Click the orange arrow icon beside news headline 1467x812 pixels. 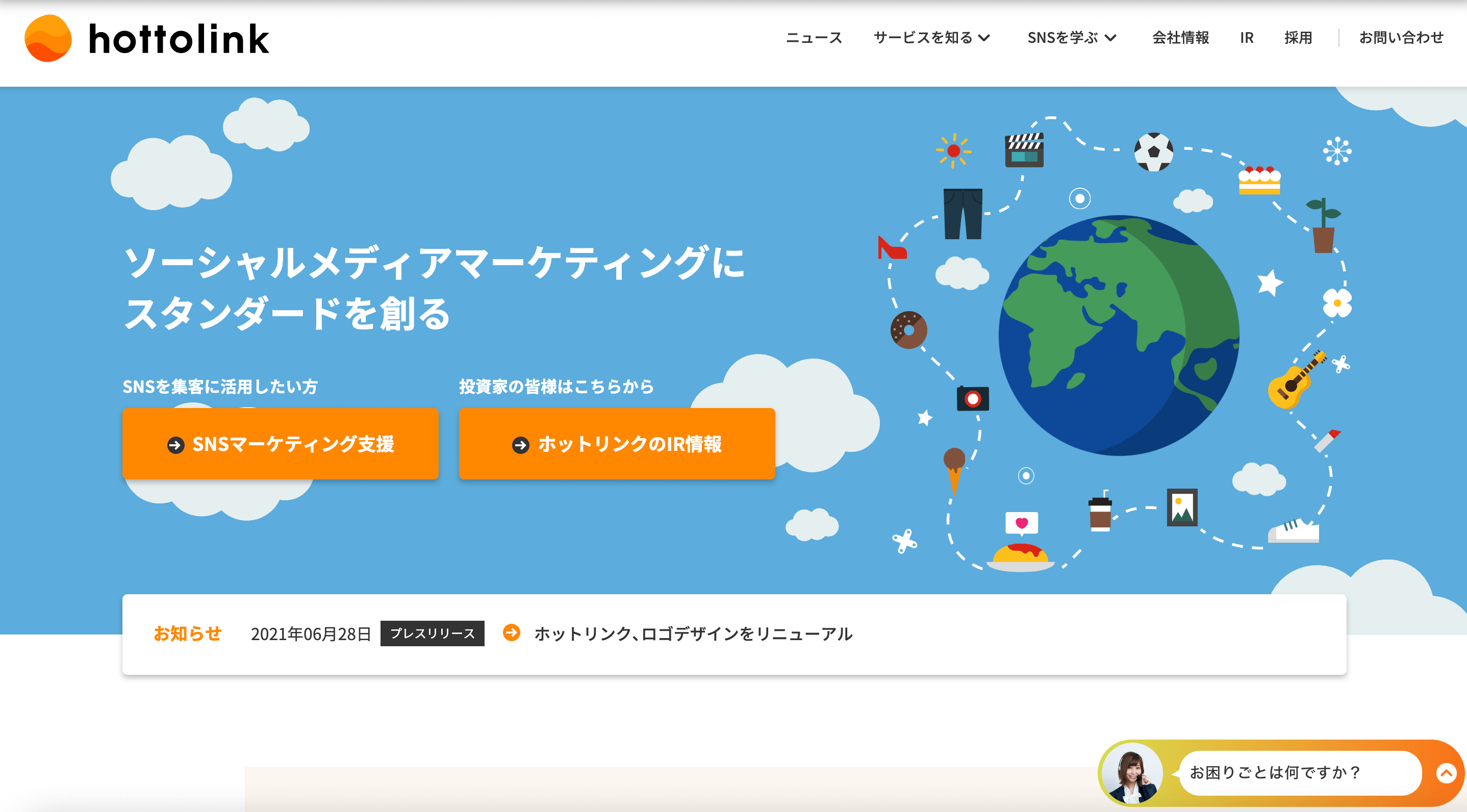[512, 632]
